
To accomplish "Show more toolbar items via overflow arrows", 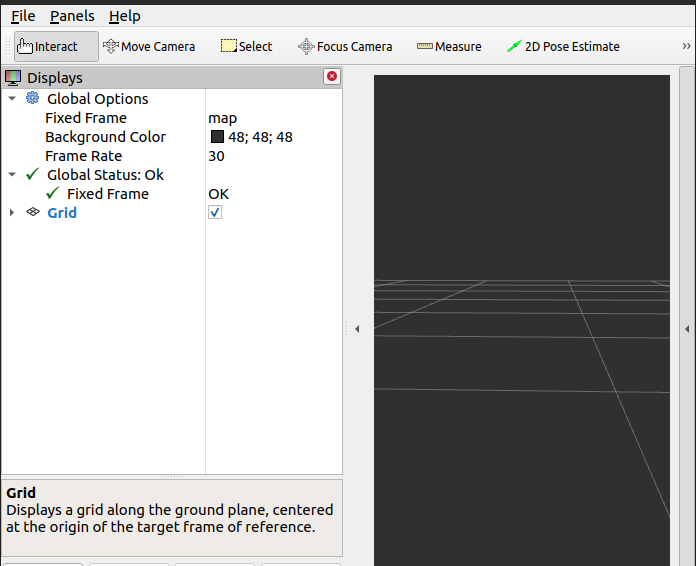I will point(686,46).
